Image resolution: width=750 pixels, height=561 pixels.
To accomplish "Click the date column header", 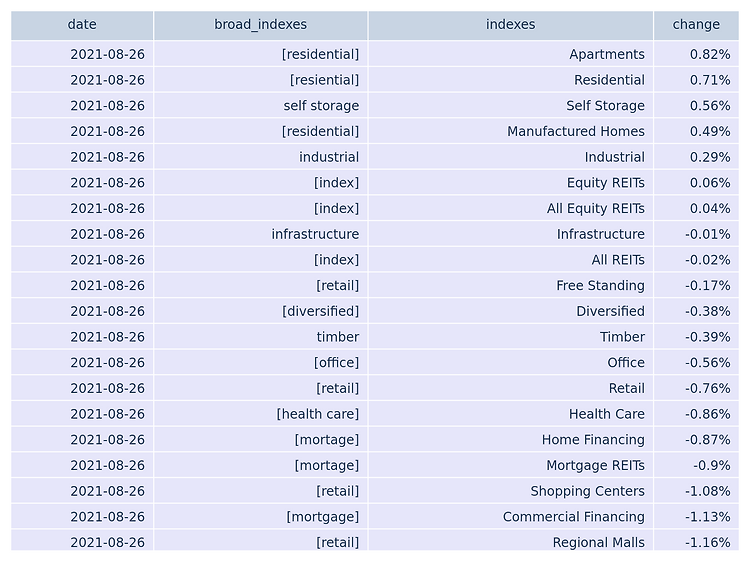I will [x=82, y=25].
